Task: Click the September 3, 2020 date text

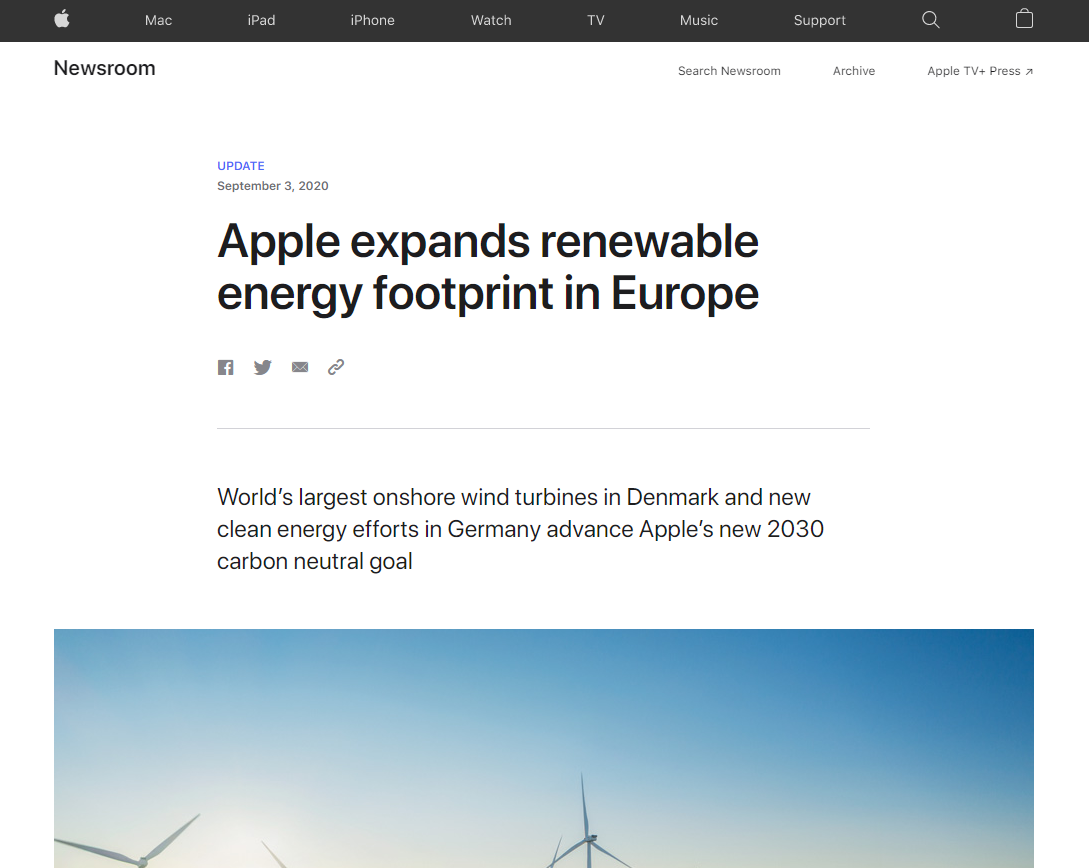Action: 273,185
